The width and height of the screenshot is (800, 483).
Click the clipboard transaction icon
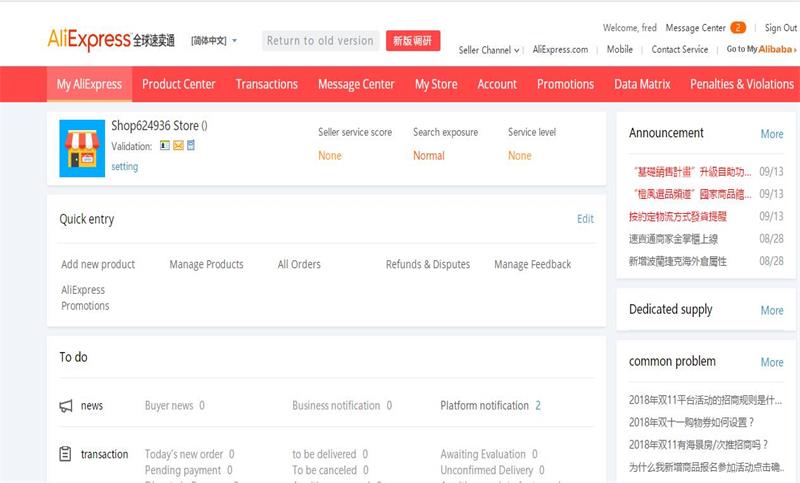pyautogui.click(x=65, y=453)
